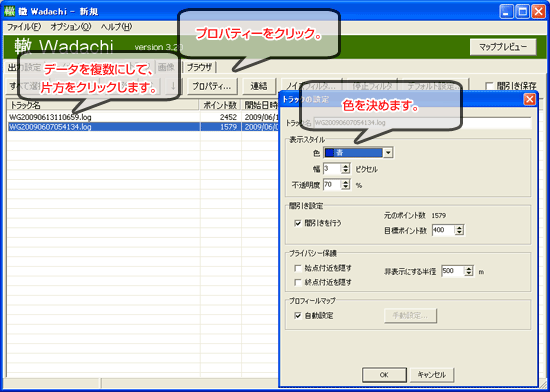Open the 色 color dropdown

pos(388,153)
